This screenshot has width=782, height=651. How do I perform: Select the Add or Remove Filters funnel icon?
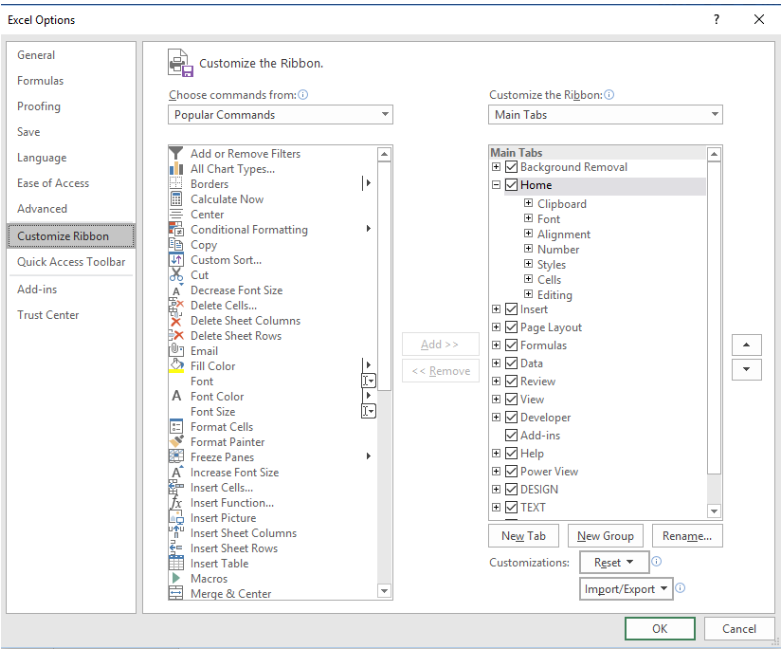pyautogui.click(x=176, y=153)
